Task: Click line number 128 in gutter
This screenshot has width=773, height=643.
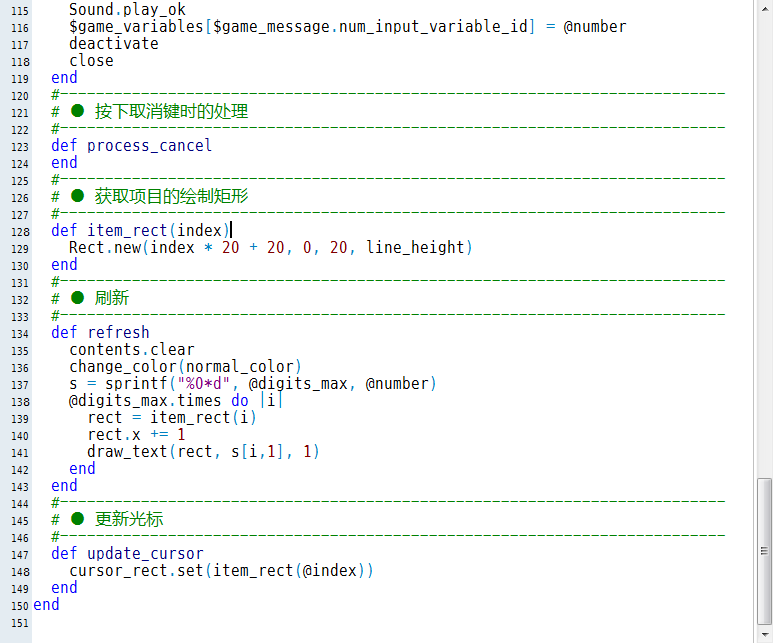Action: [x=20, y=232]
